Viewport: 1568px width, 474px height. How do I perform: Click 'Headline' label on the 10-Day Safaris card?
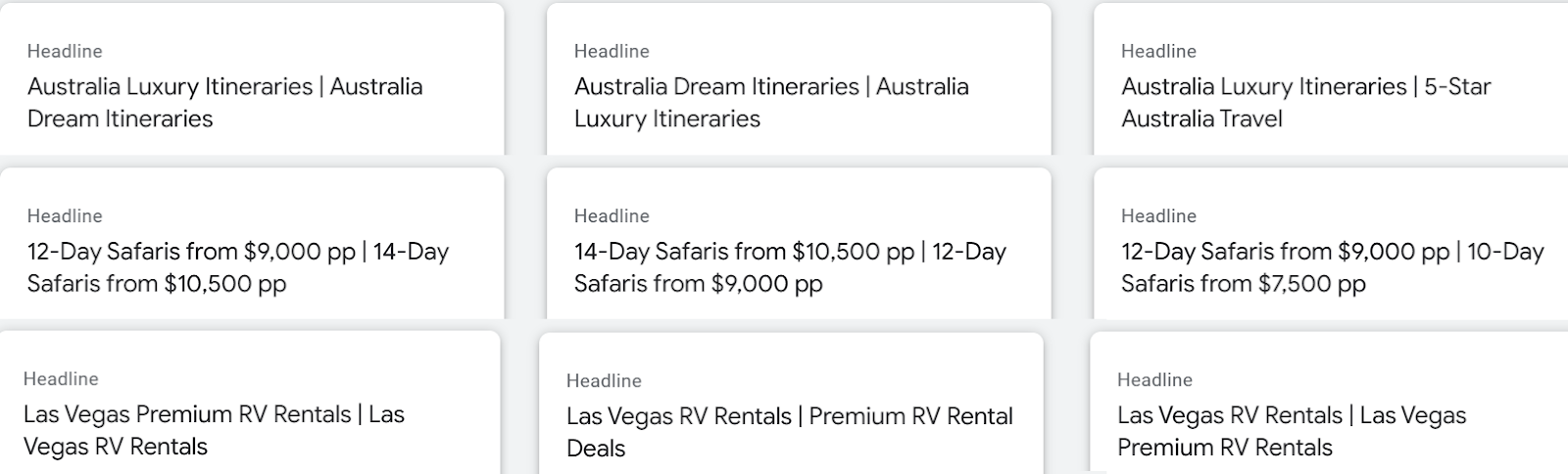[x=1158, y=215]
